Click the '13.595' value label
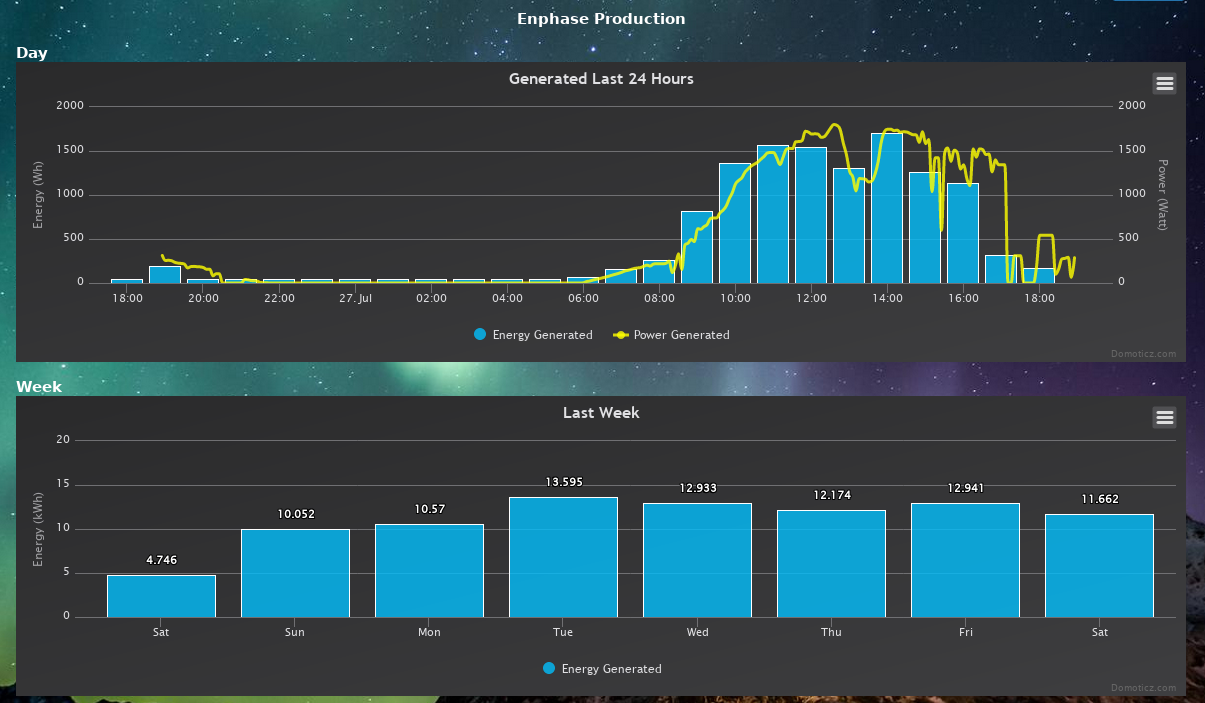 [x=564, y=482]
